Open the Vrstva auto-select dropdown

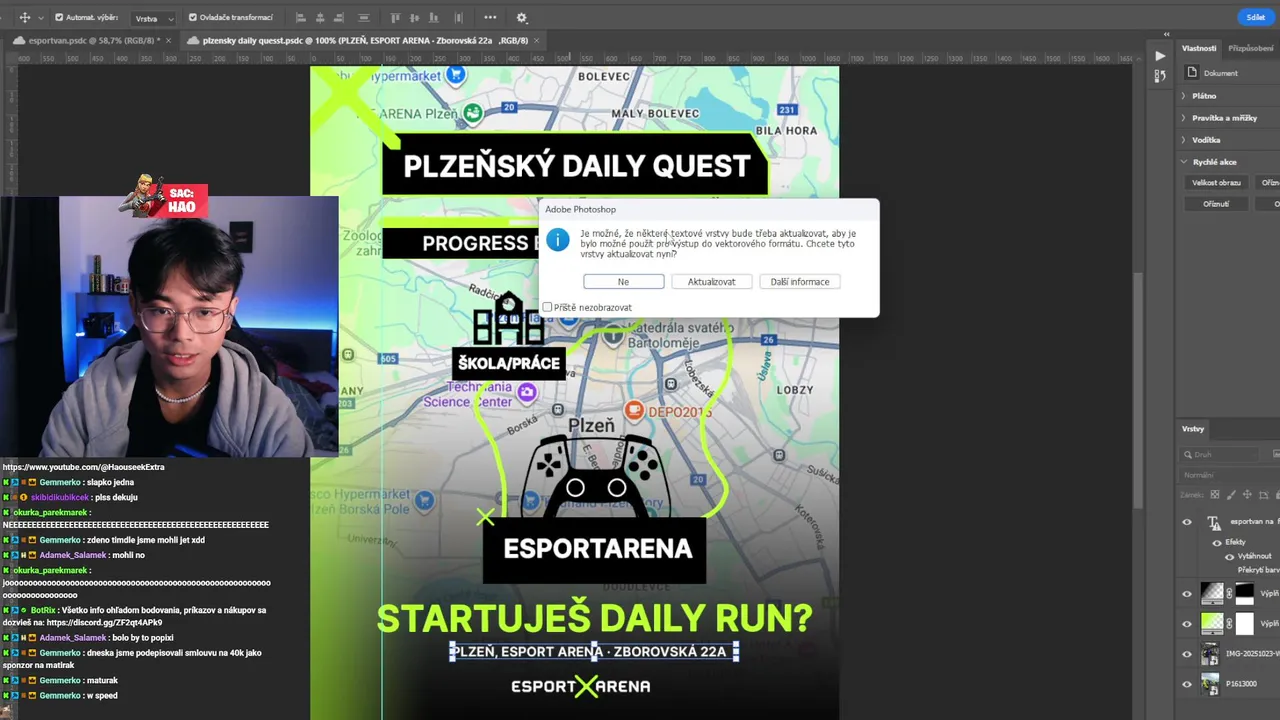[154, 18]
